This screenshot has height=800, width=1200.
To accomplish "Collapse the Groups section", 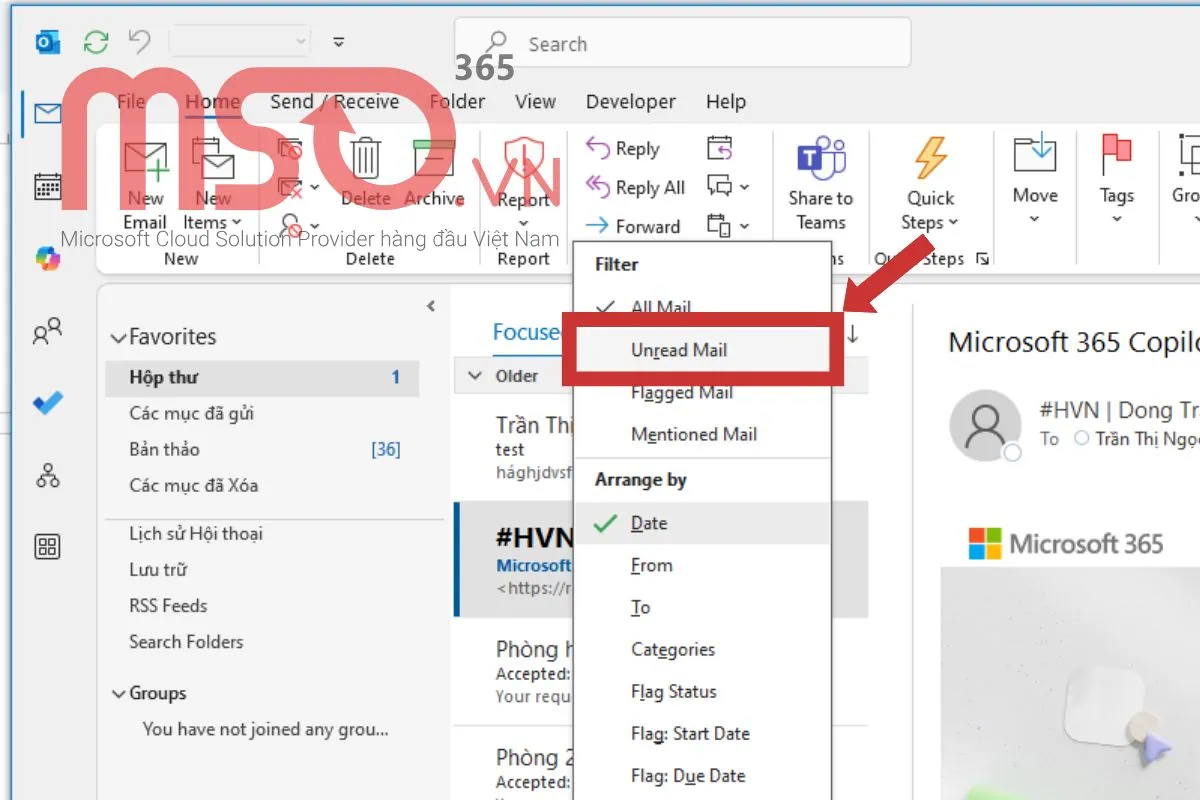I will [x=118, y=694].
